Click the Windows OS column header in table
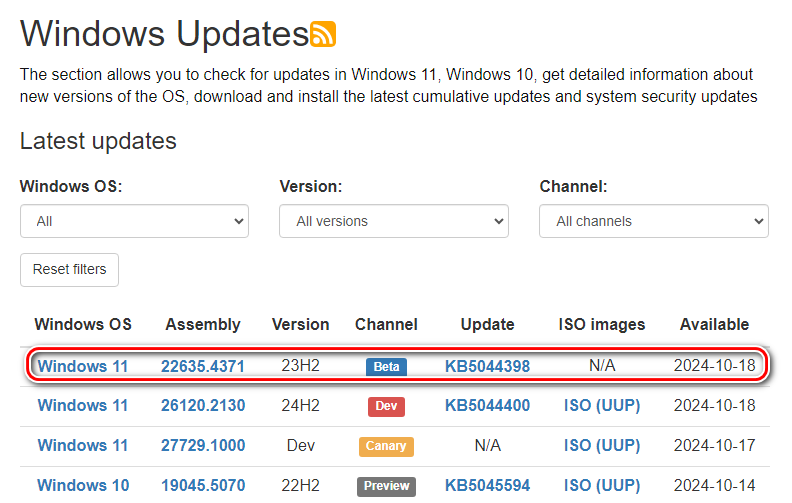Screen dimensions: 792x503 (83, 324)
